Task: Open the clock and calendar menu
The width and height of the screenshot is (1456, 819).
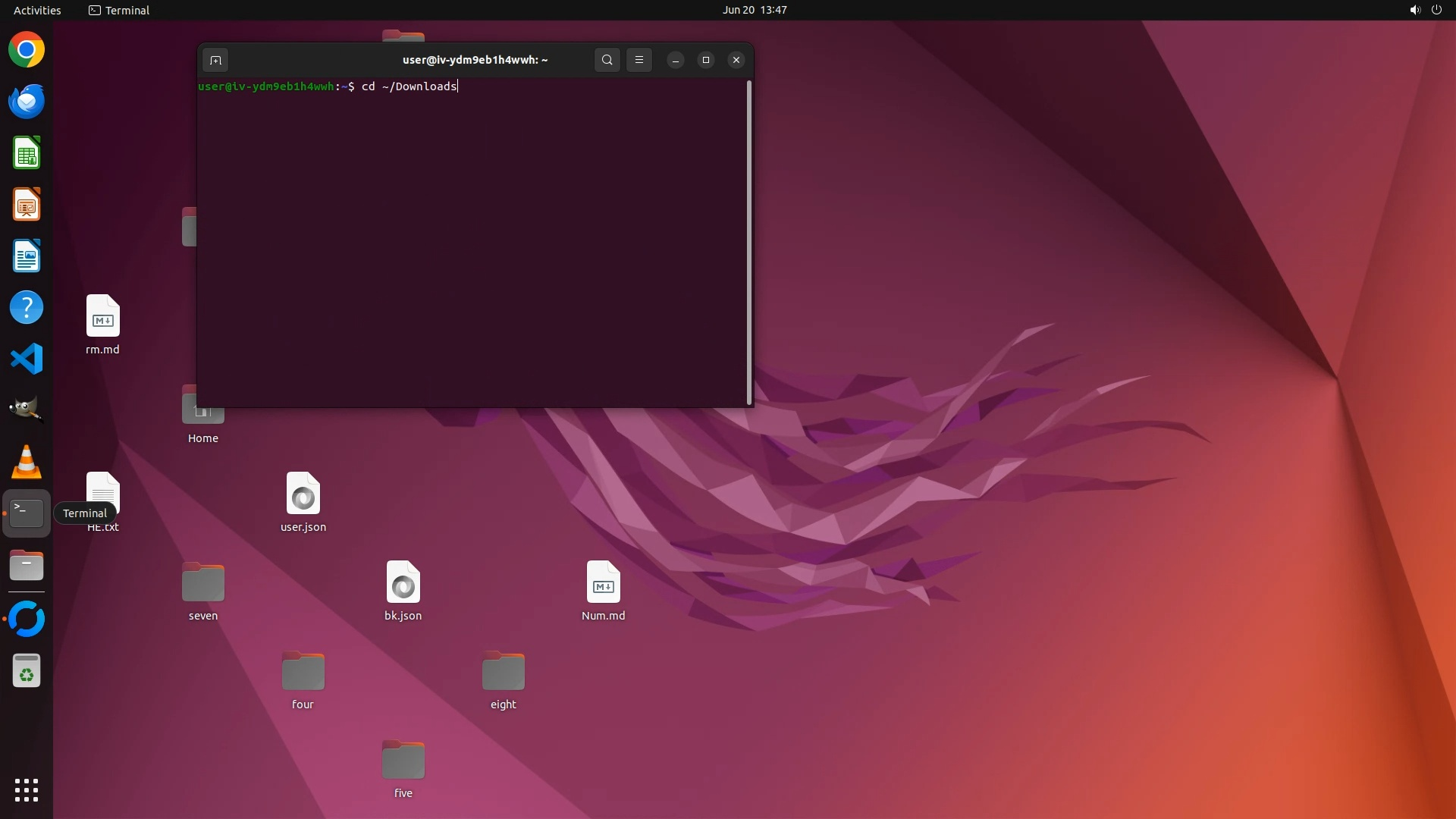Action: click(754, 10)
